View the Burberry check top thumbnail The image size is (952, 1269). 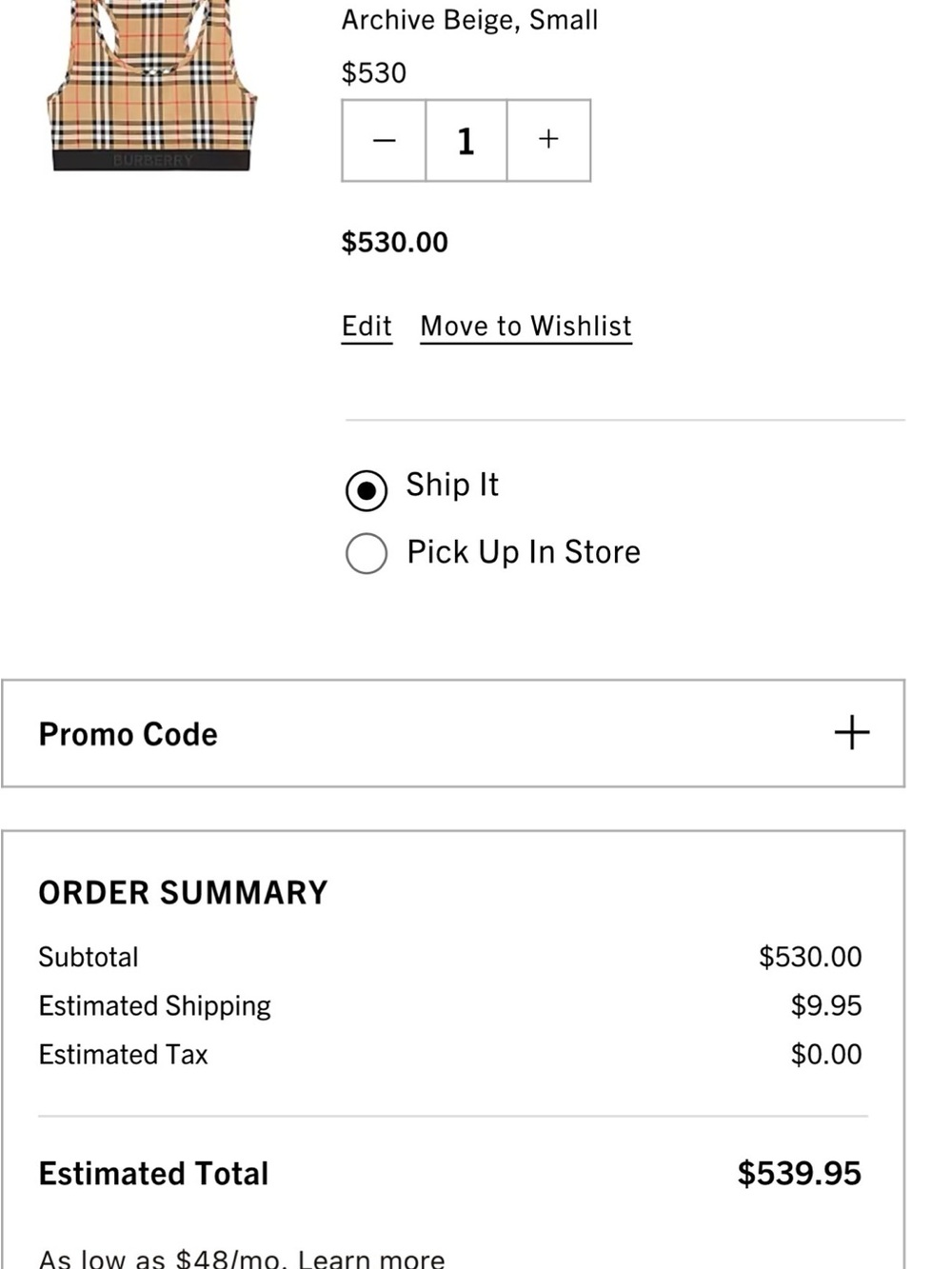pos(152,86)
